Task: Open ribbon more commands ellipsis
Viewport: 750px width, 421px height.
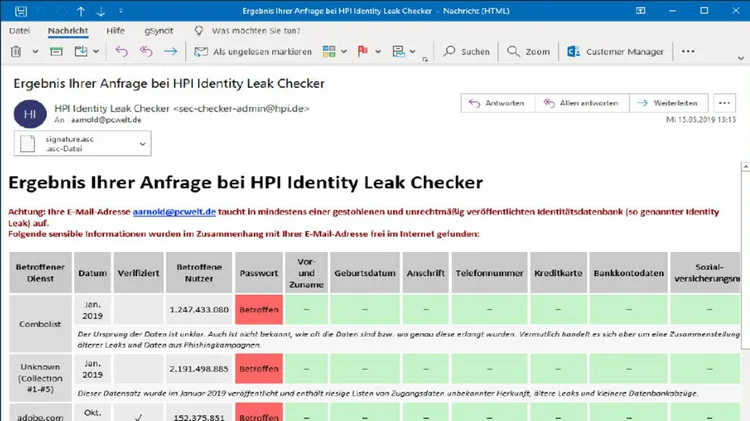Action: point(688,51)
